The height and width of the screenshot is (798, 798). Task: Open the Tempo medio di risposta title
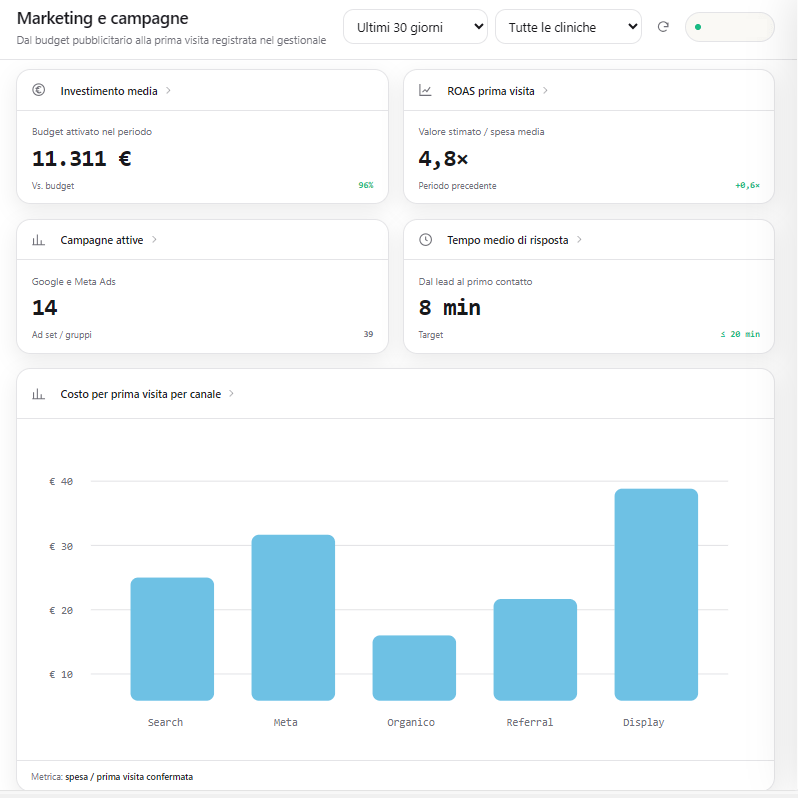pyautogui.click(x=507, y=240)
